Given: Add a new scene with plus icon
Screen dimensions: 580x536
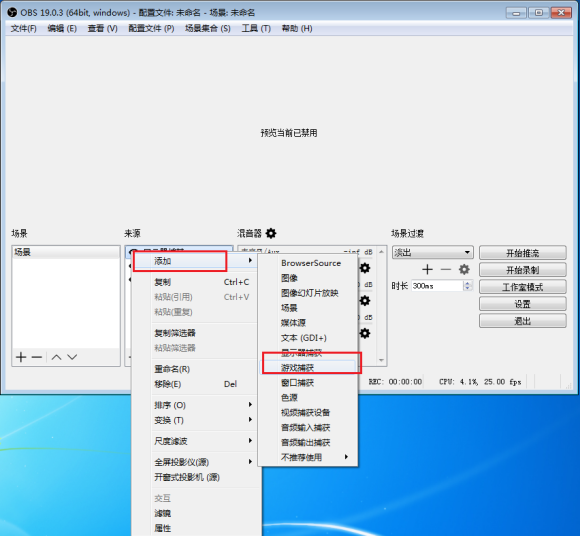Looking at the screenshot, I should pyautogui.click(x=21, y=357).
